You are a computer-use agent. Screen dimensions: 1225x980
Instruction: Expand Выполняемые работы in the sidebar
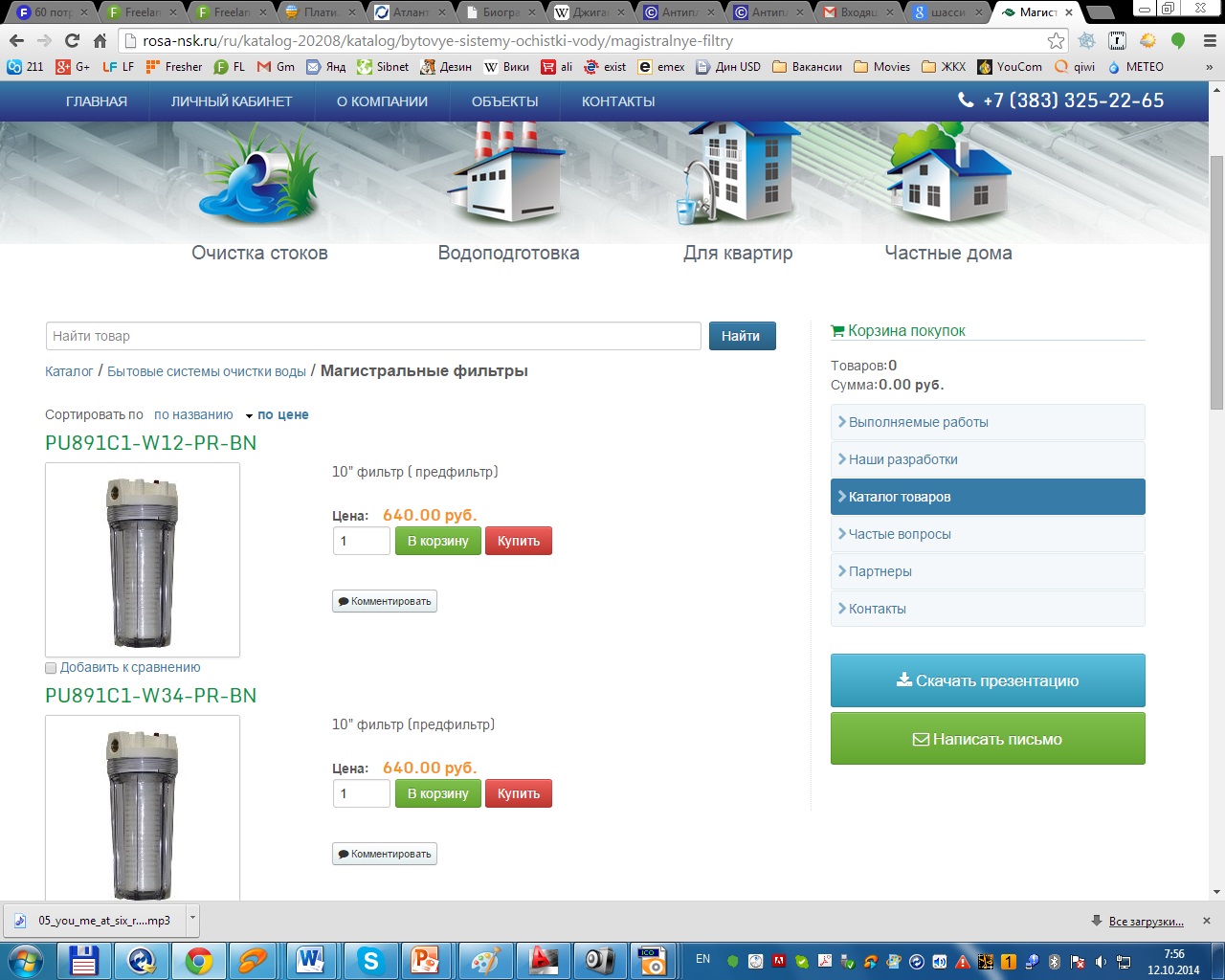pos(988,422)
